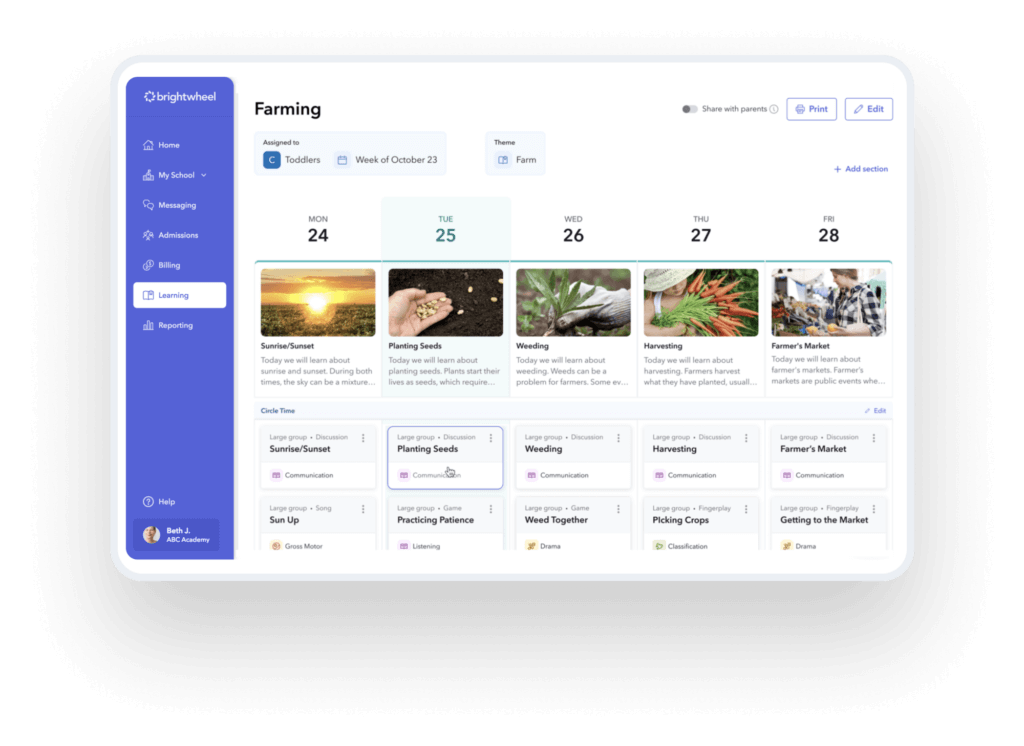Toggle Share with parents switch
The height and width of the screenshot is (746, 1024).
[689, 109]
